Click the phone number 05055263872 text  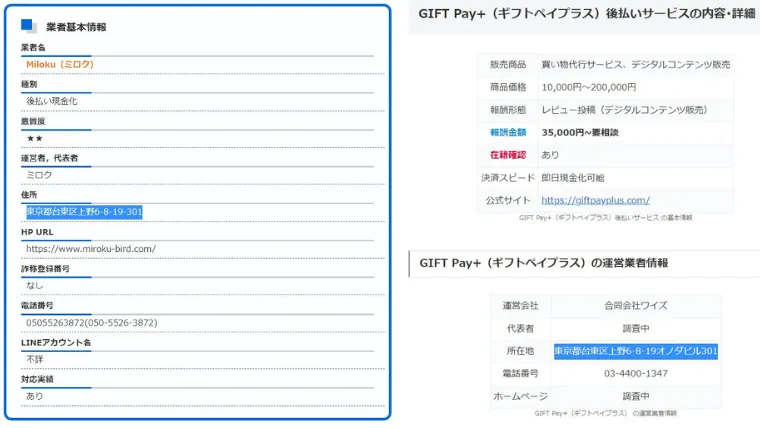click(x=91, y=323)
